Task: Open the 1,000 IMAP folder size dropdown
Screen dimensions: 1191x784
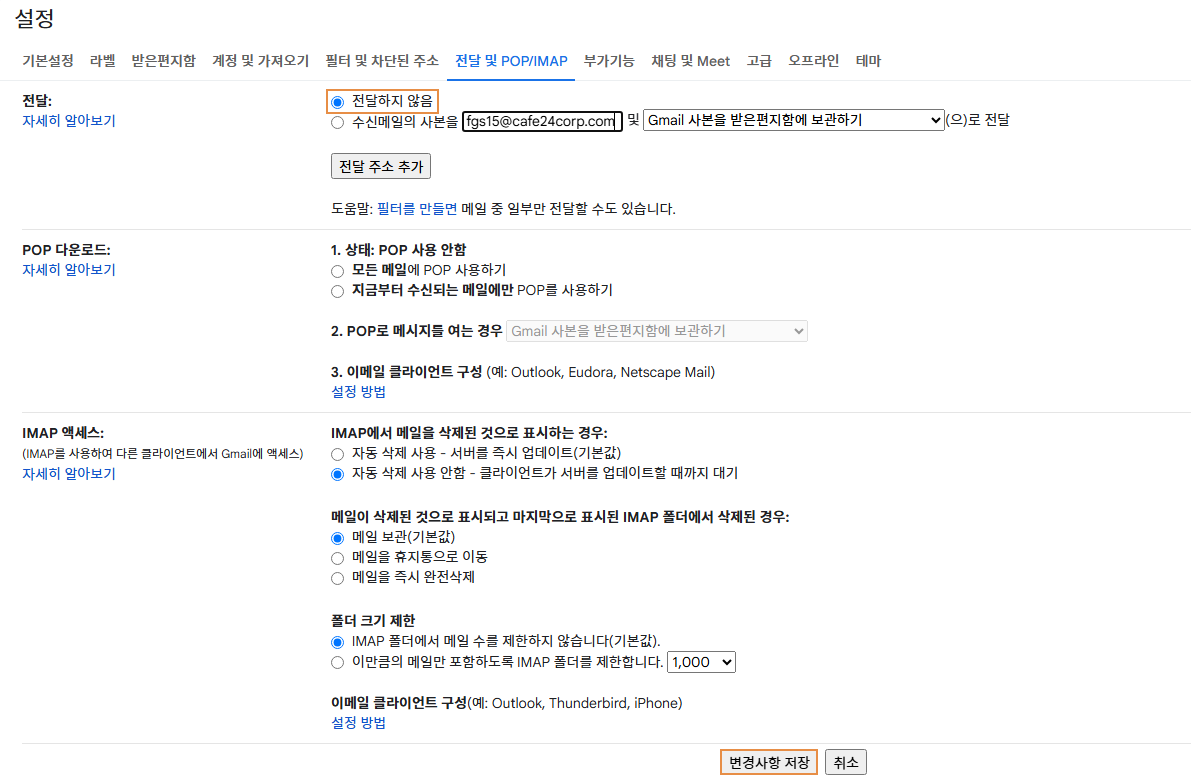Action: point(701,662)
